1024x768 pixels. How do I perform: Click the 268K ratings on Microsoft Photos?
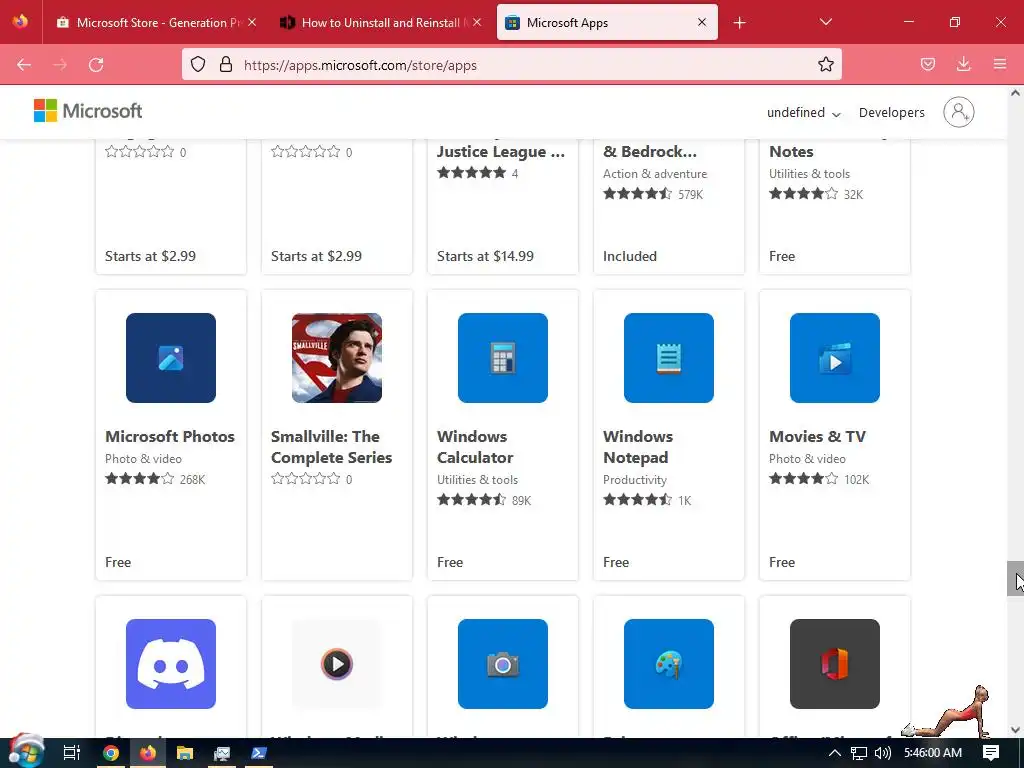192,479
